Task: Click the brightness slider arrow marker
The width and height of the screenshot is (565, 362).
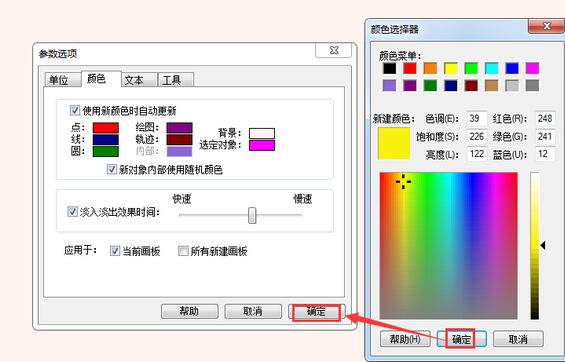Action: 543,246
